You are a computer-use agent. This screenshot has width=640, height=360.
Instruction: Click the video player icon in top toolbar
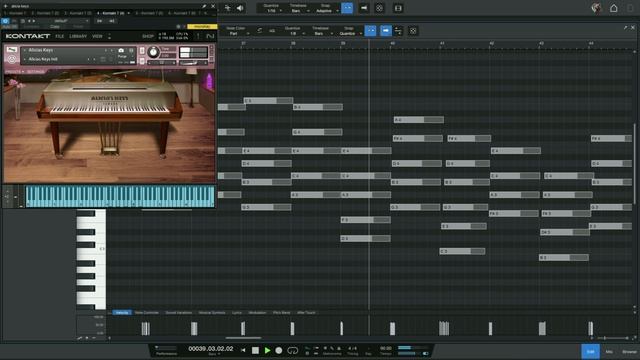(398, 8)
